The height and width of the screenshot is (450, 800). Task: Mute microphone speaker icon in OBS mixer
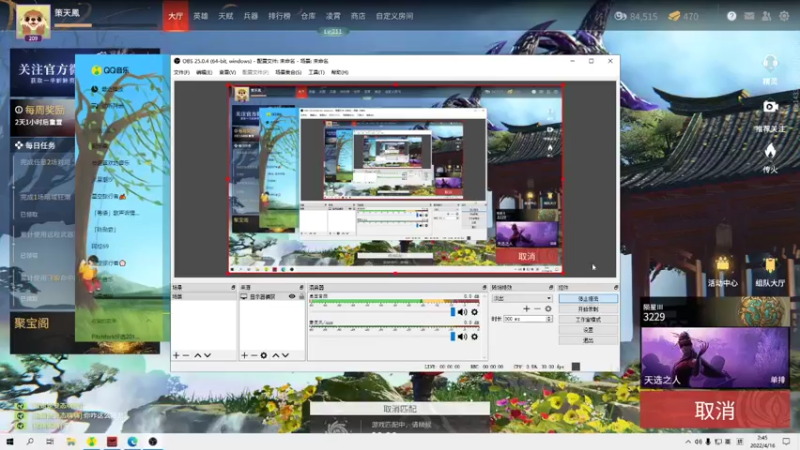coord(462,337)
